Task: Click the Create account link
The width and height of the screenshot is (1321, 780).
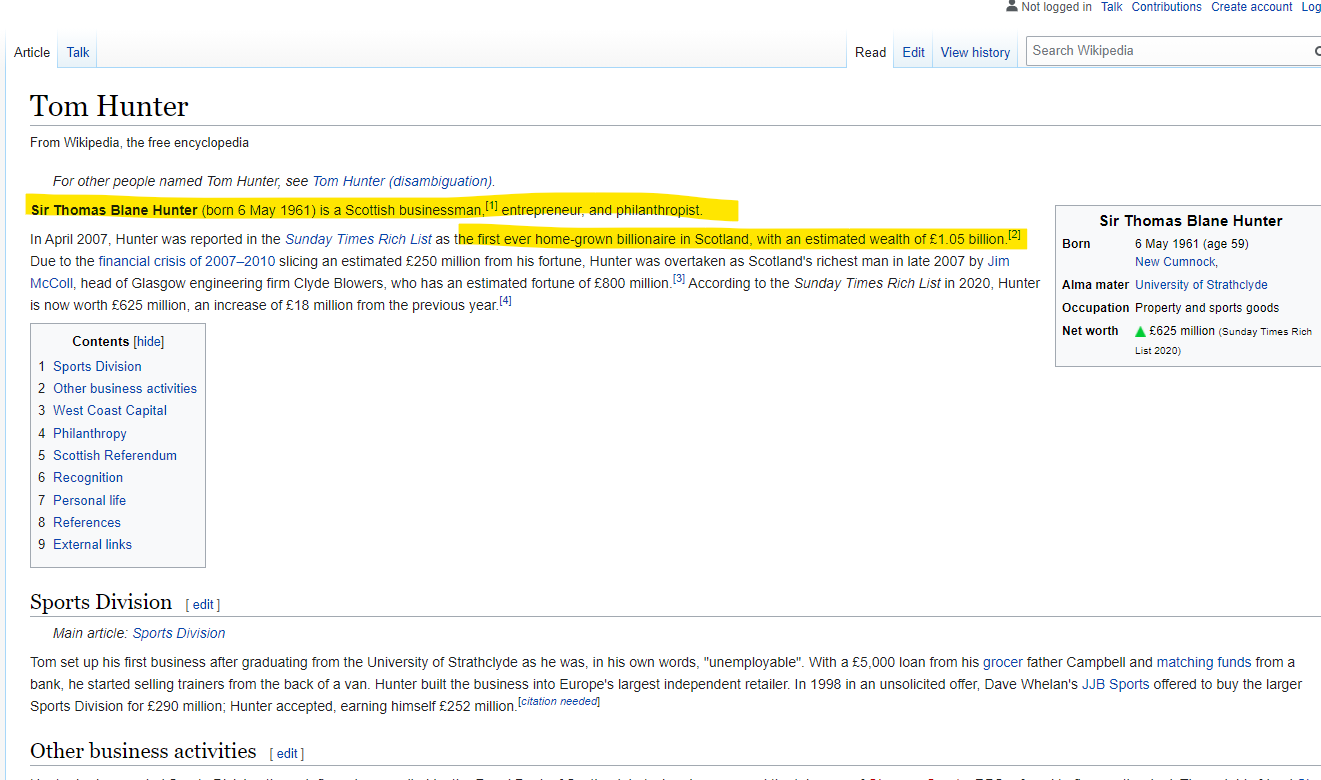Action: (x=1251, y=7)
